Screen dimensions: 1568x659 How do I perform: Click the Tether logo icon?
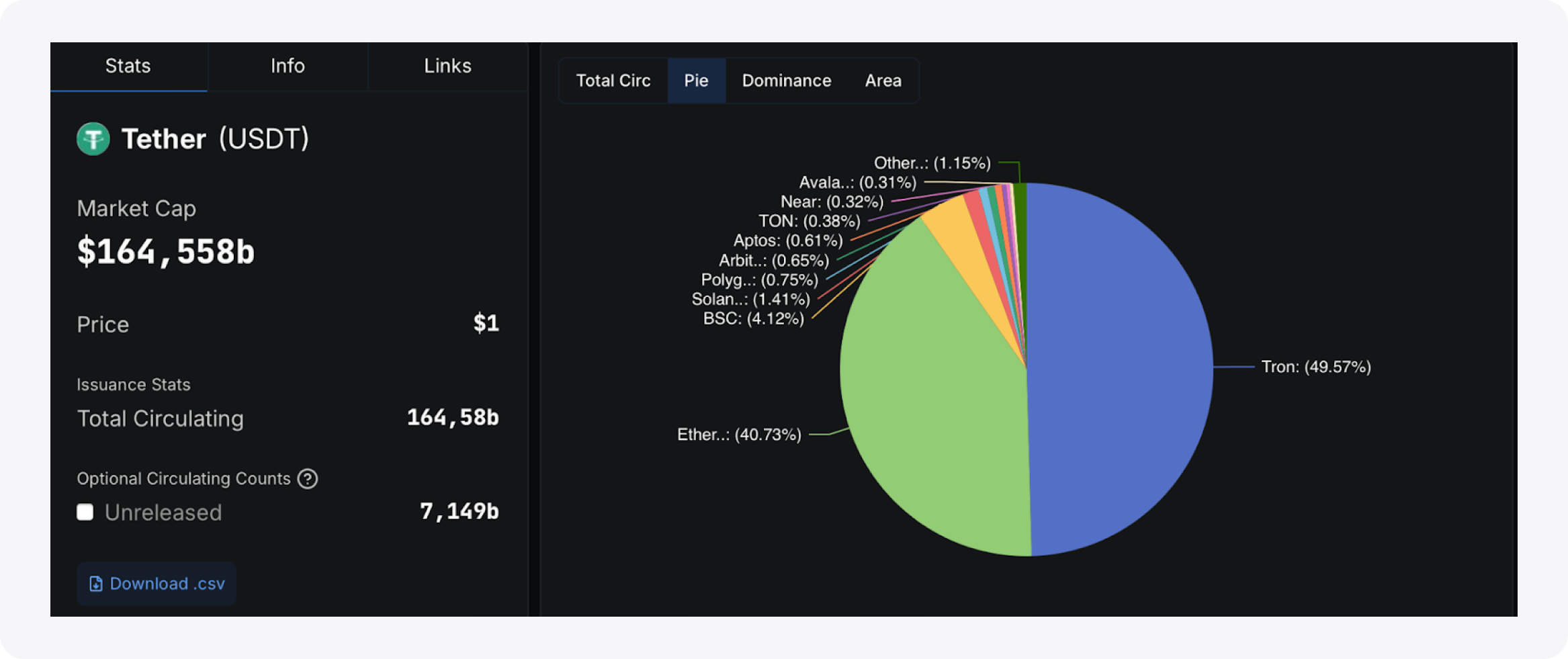pyautogui.click(x=93, y=139)
